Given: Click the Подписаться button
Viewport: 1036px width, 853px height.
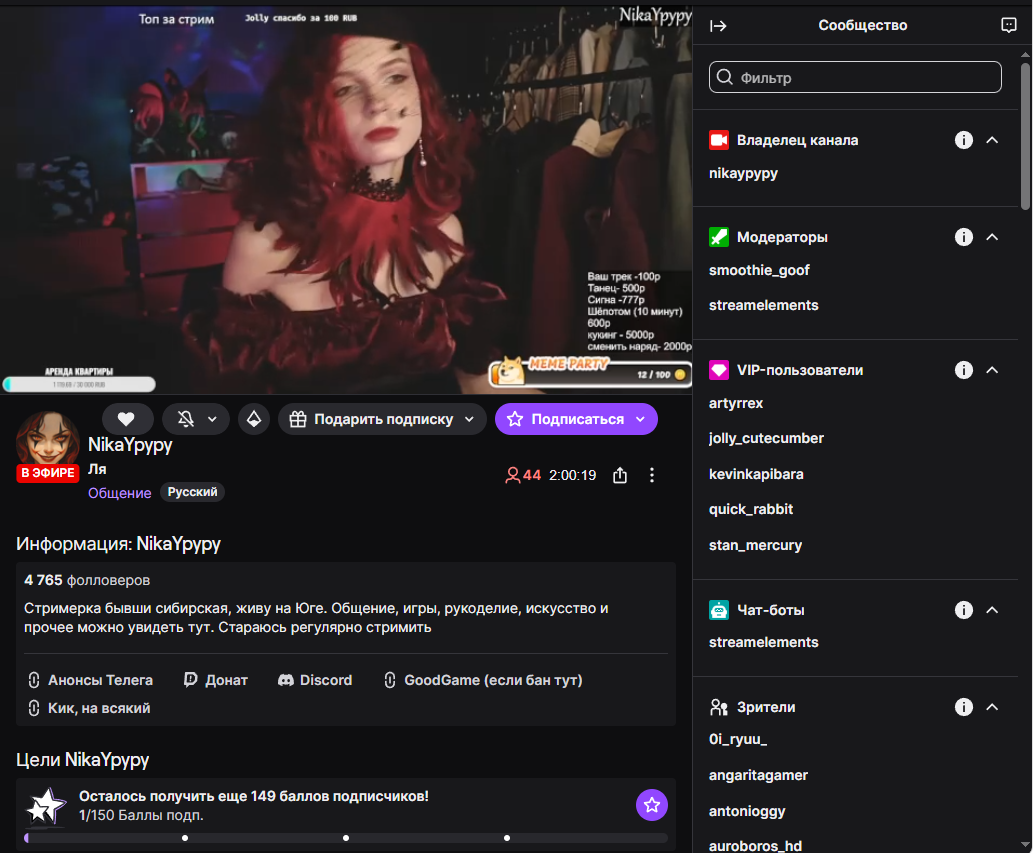Looking at the screenshot, I should (576, 419).
